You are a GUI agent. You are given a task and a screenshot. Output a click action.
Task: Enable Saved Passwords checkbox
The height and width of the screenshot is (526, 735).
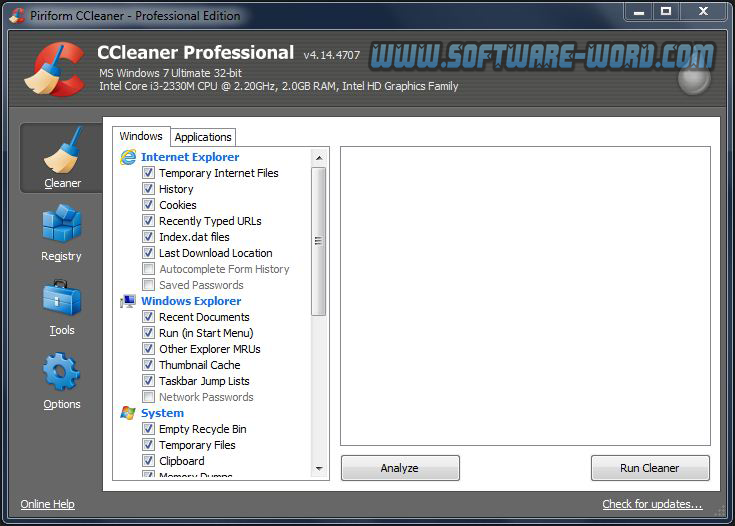coord(148,285)
